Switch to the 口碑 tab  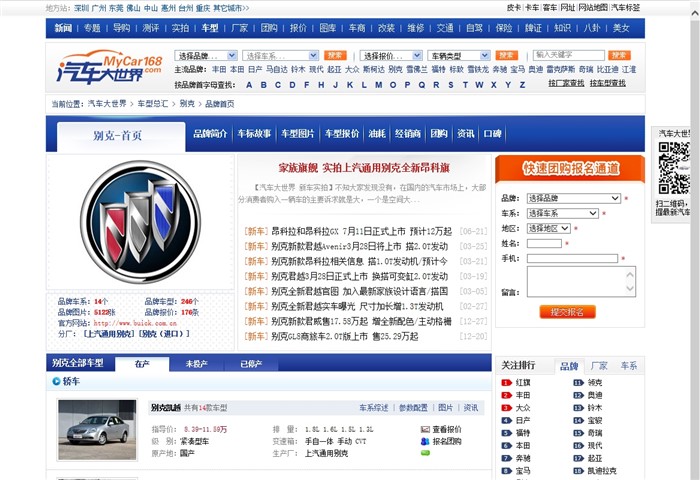(492, 134)
